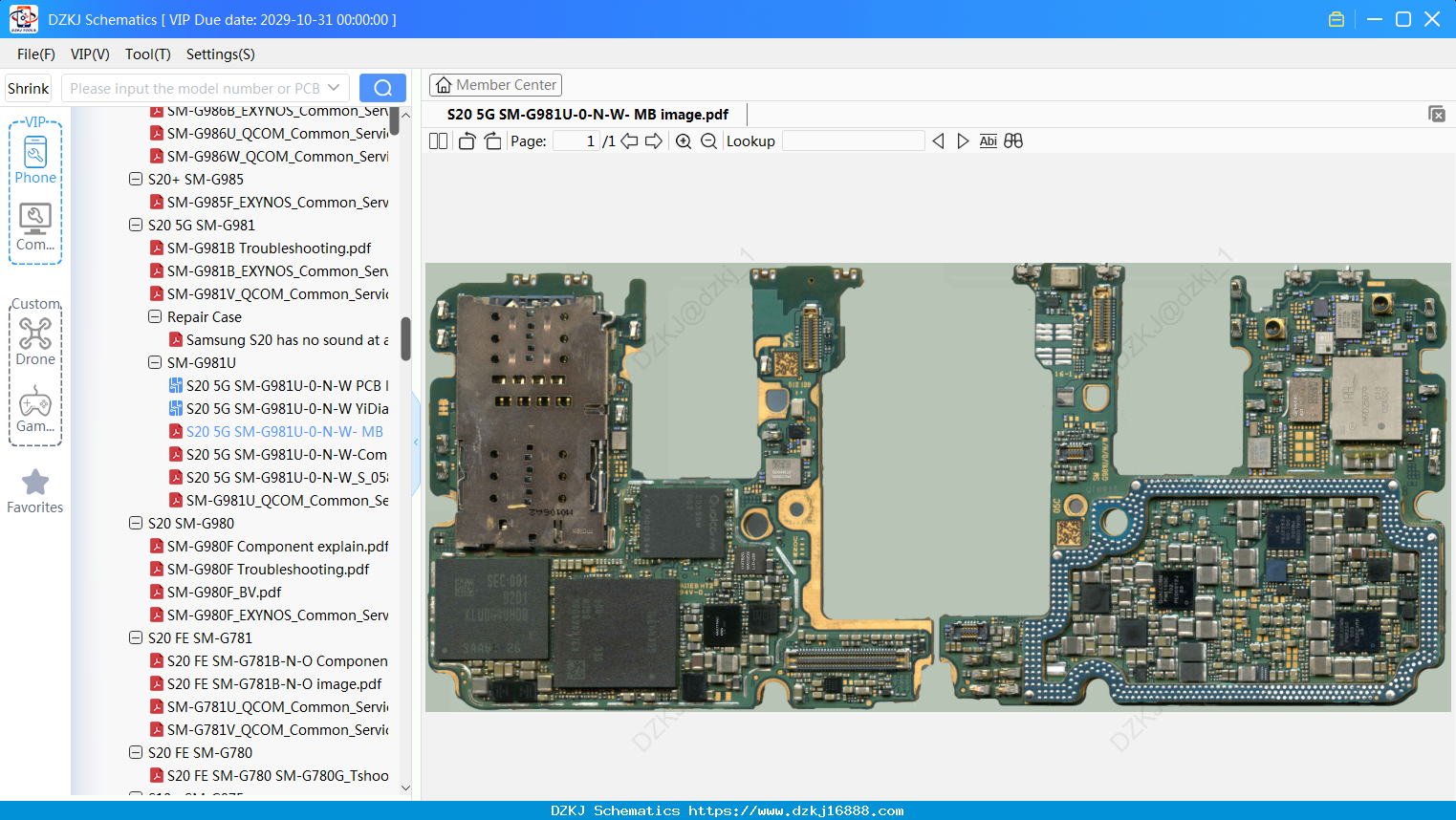This screenshot has height=820, width=1456.
Task: Collapse the S20 FE SM-G780 node
Action: pos(136,753)
